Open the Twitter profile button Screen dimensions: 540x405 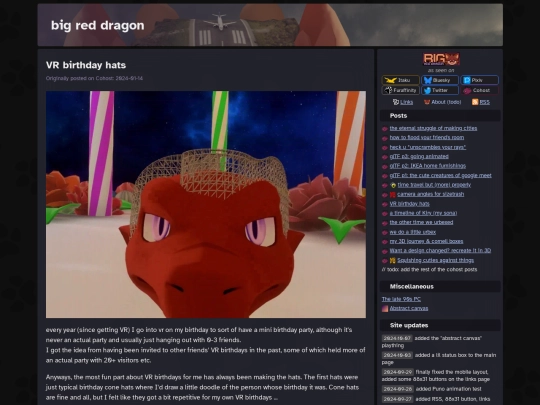[440, 90]
